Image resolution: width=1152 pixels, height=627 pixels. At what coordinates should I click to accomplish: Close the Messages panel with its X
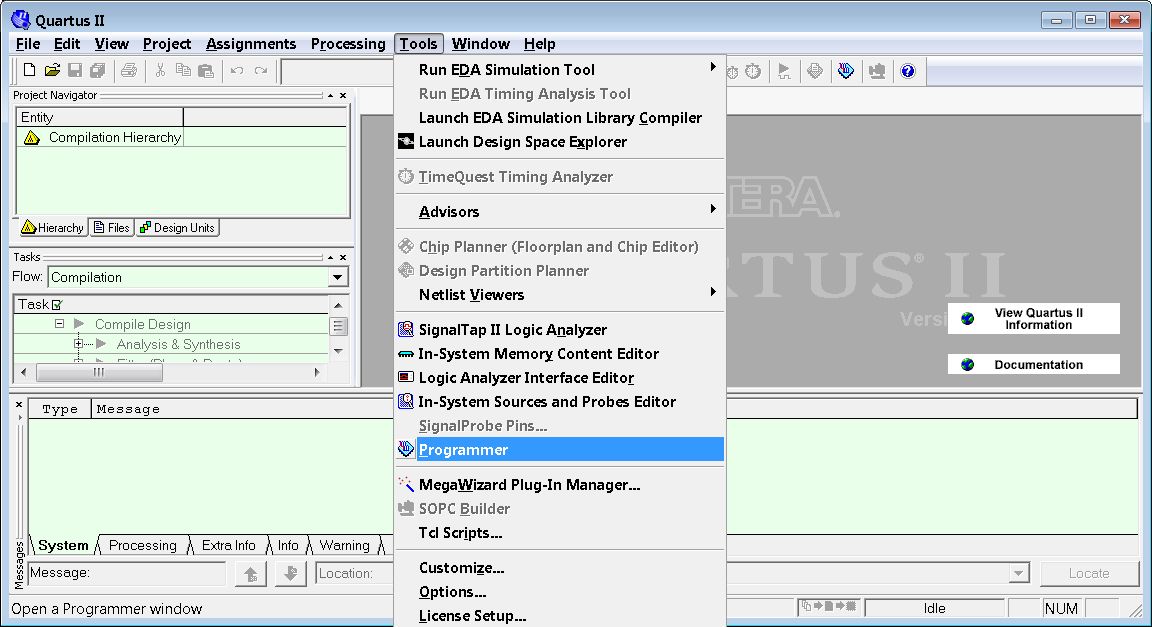[19, 405]
